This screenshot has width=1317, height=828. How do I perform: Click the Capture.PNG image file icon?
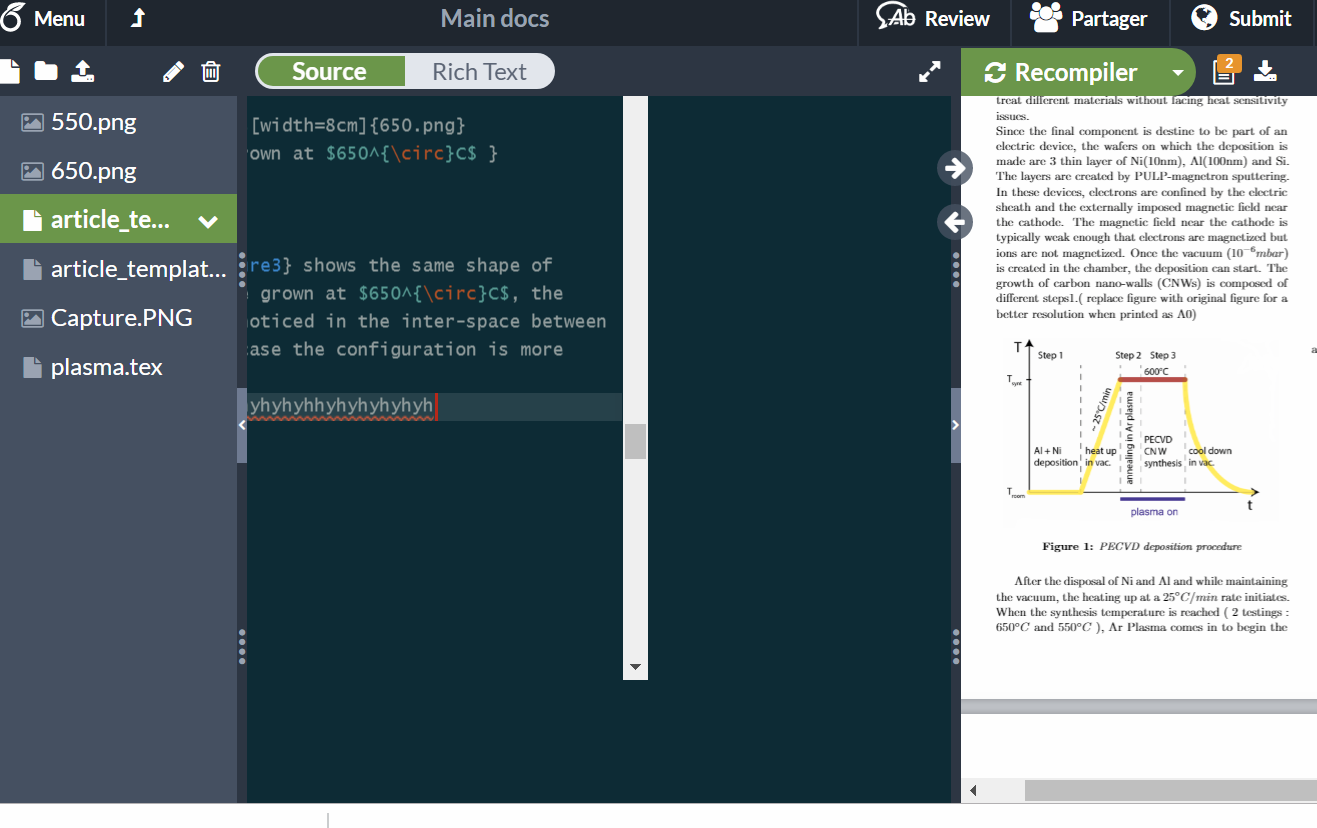coord(32,319)
